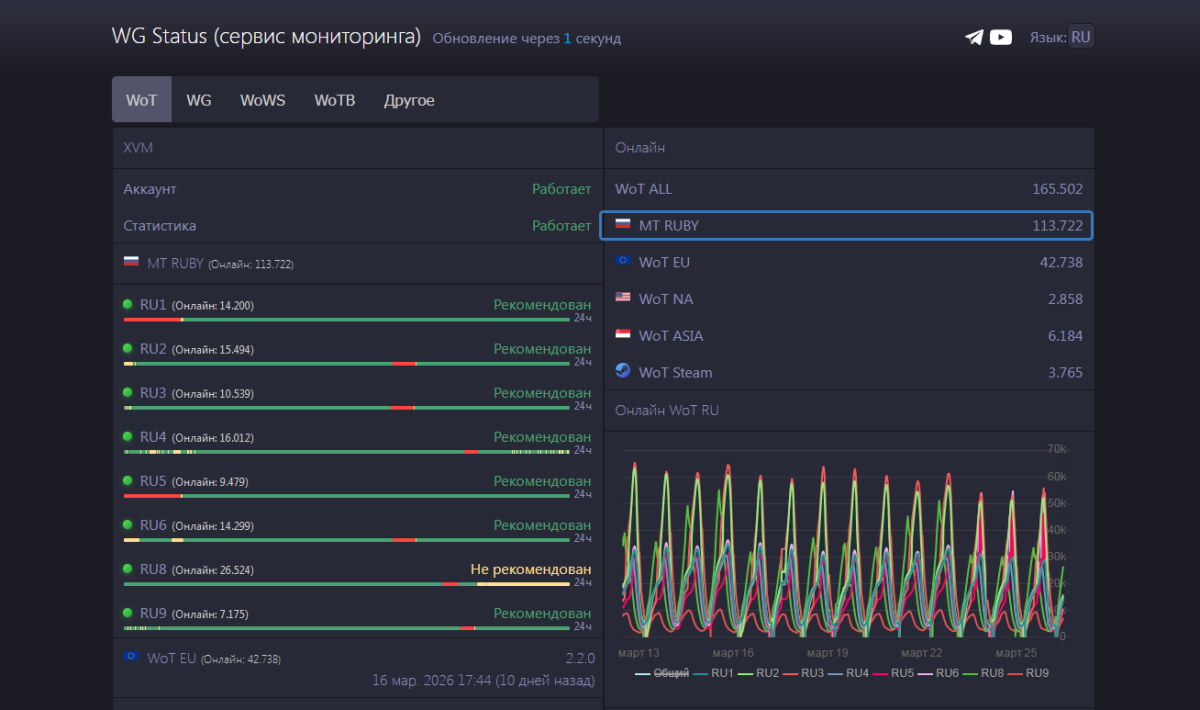Select the MT RUBY row in online list
Screen dimensions: 1200x710
click(x=846, y=226)
